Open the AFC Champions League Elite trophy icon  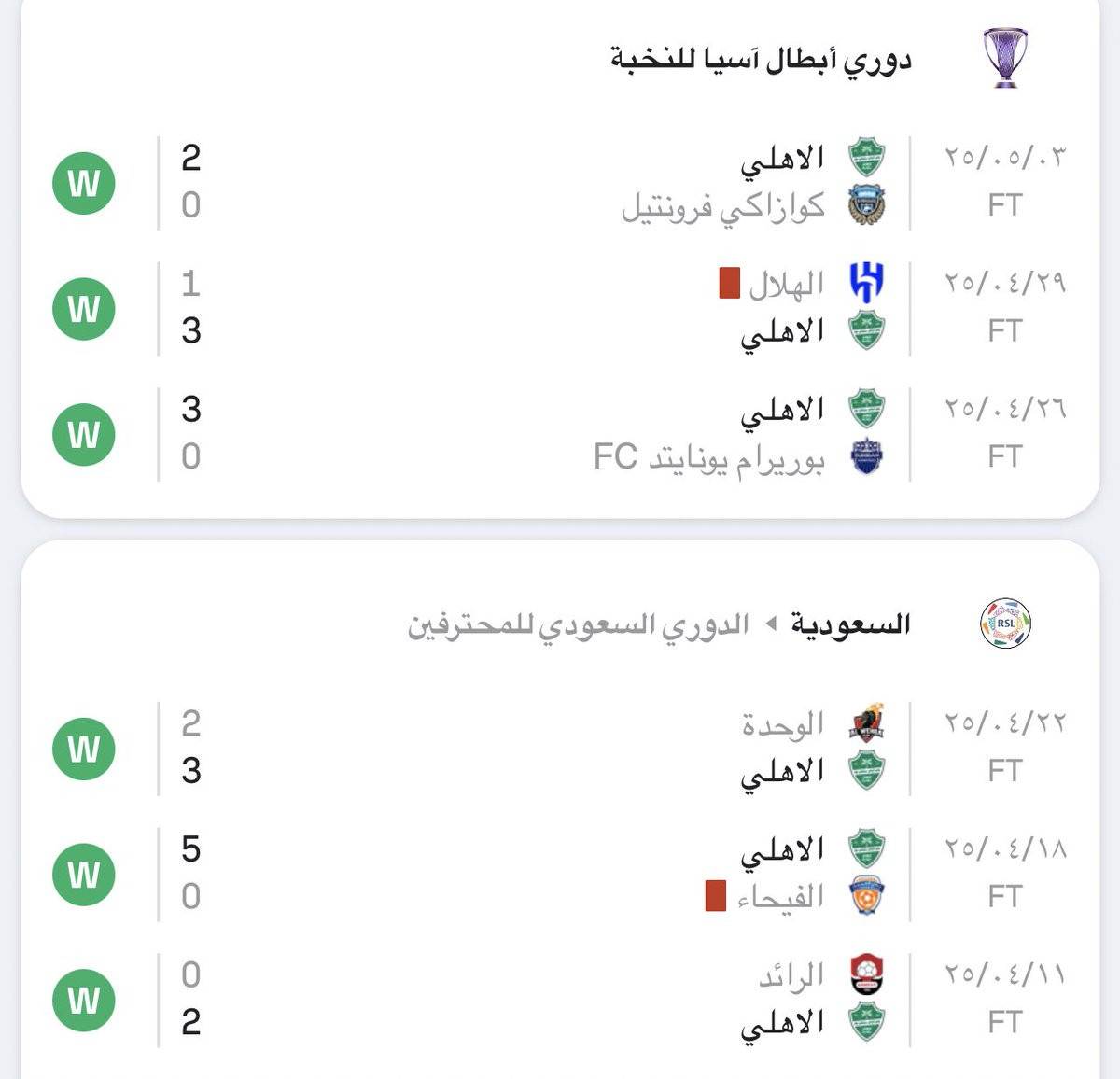point(1005,58)
